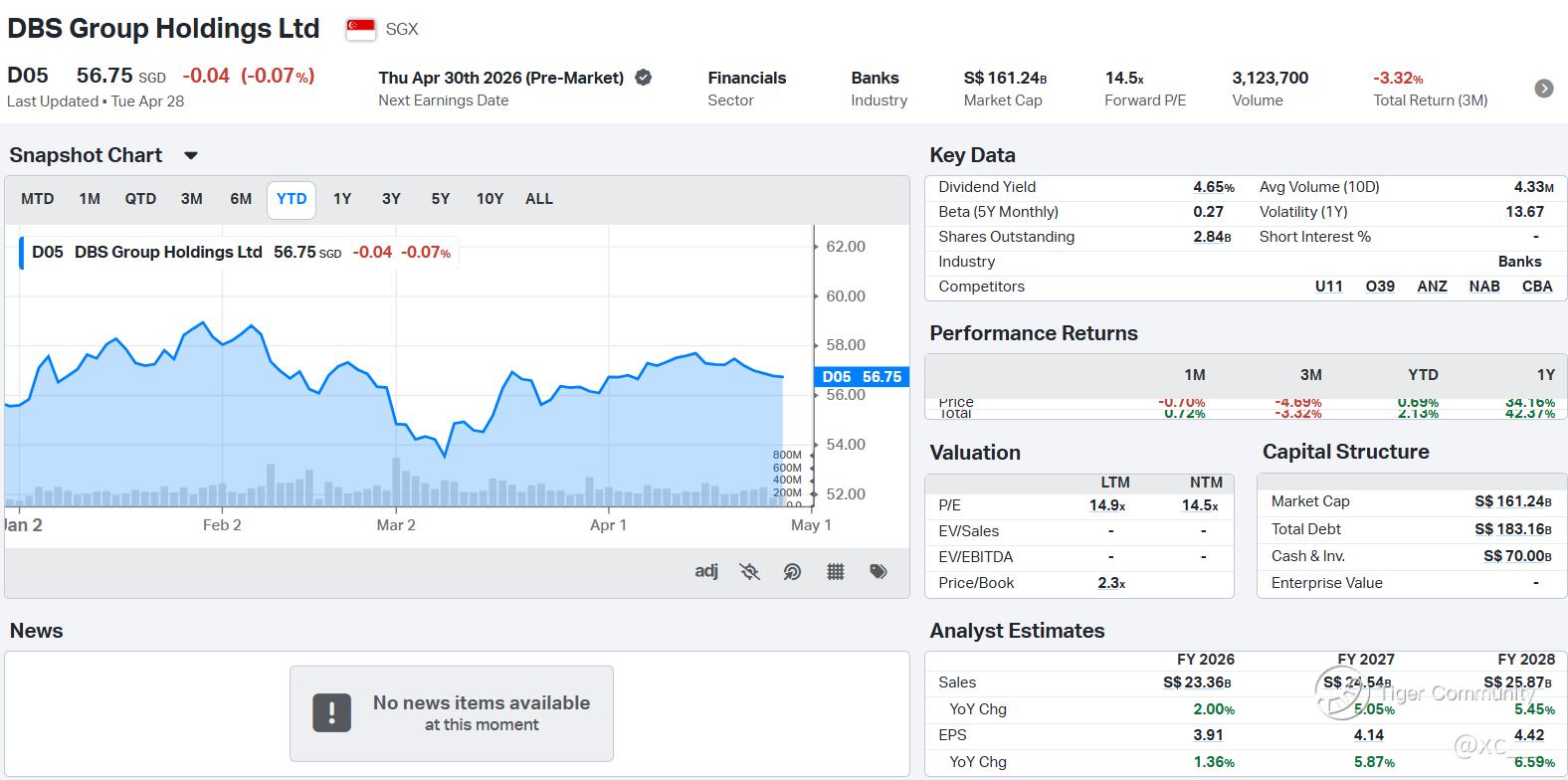1568x780 pixels.
Task: Click the no-news alert exclamation icon
Action: tap(331, 713)
